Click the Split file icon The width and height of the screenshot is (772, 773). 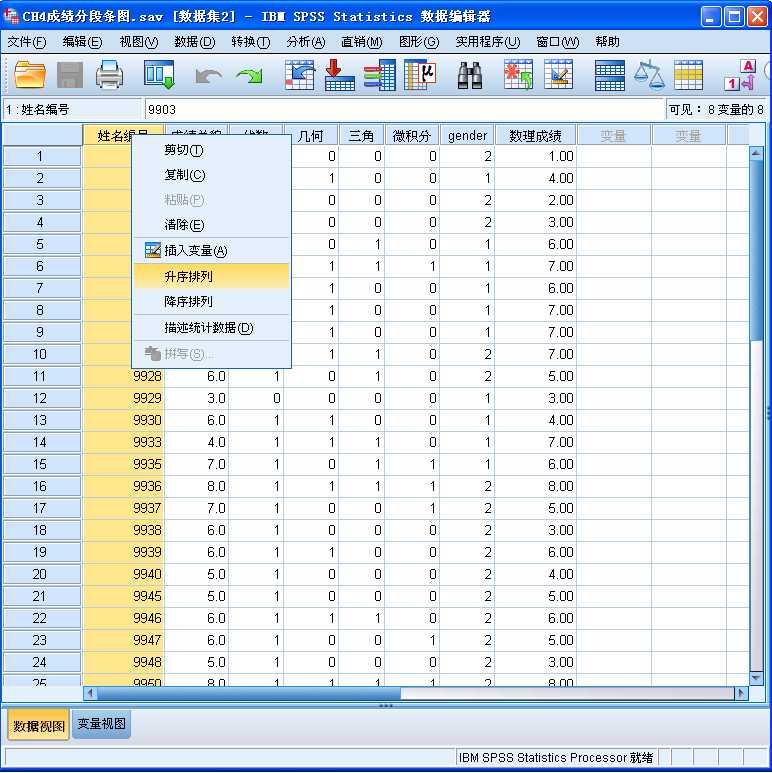pos(609,75)
